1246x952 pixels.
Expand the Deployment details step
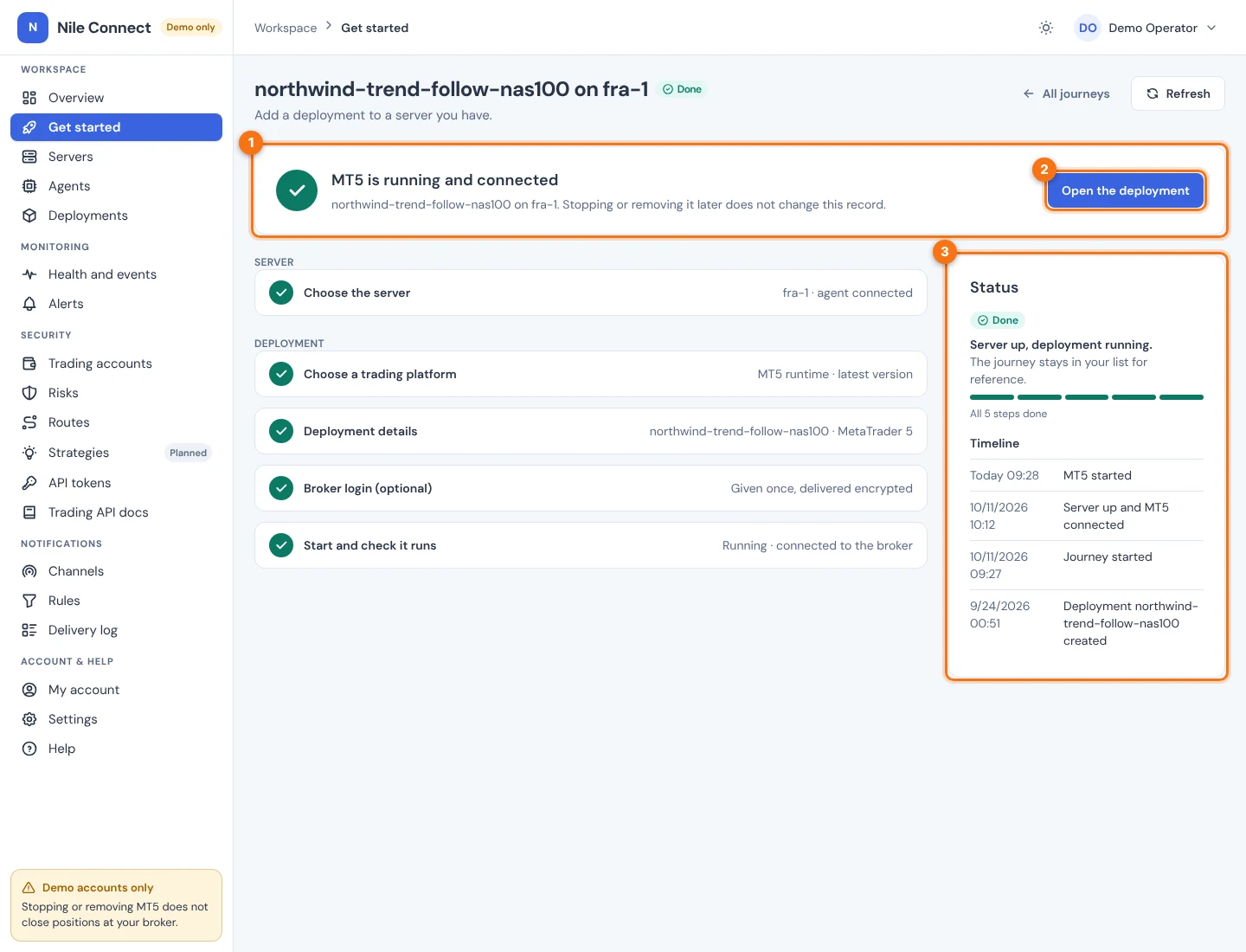click(591, 431)
